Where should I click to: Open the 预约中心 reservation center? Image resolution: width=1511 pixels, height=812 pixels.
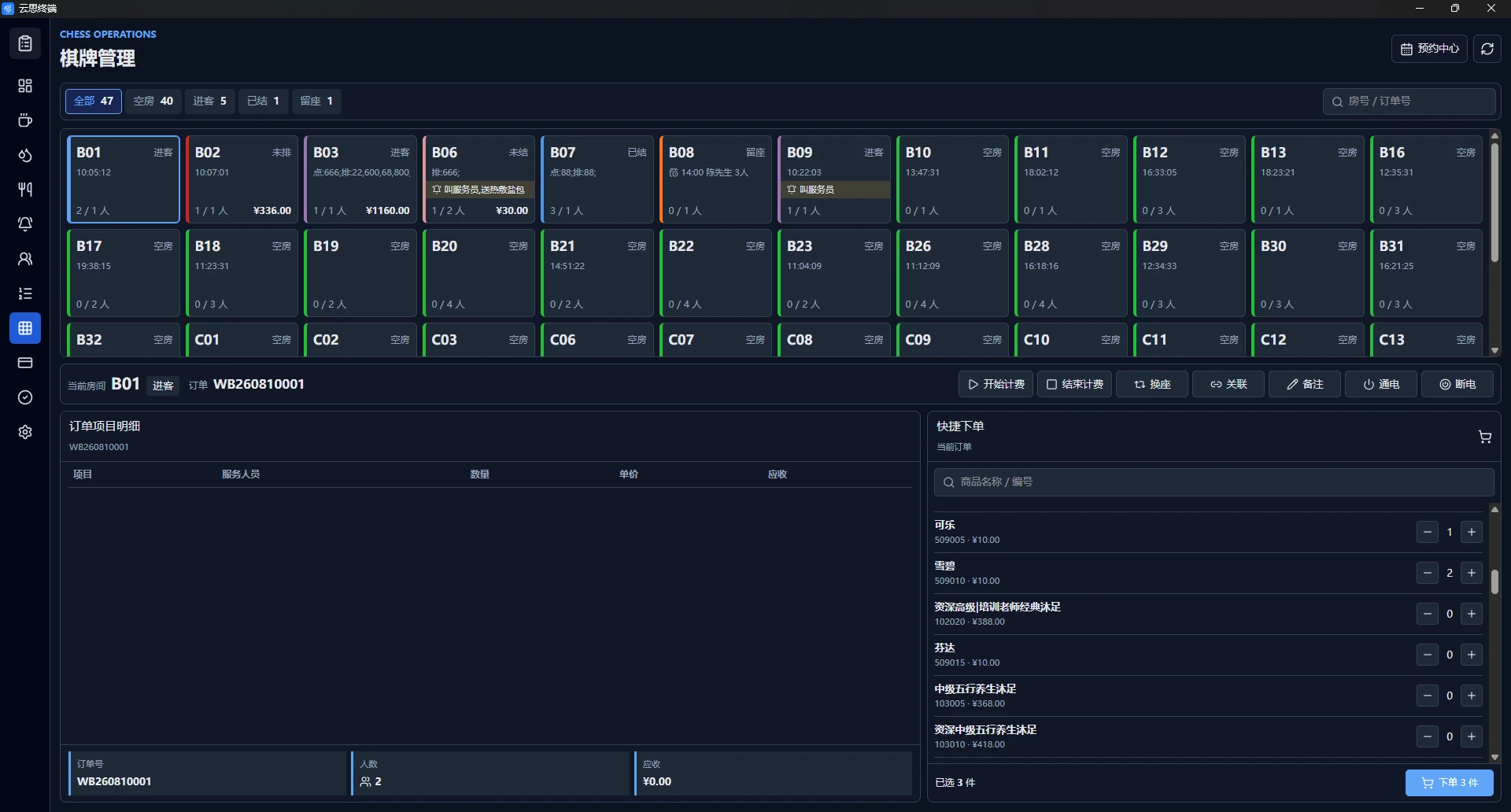click(x=1429, y=49)
